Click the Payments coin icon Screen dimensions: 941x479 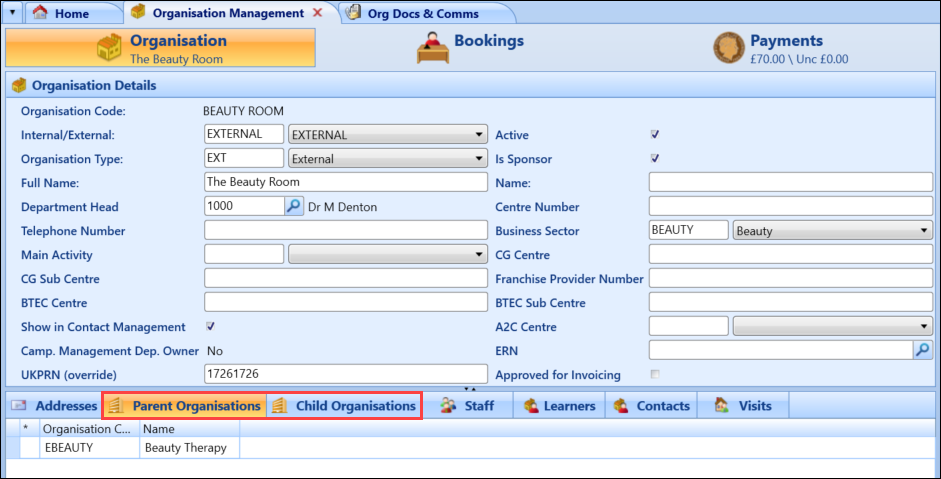coord(729,47)
